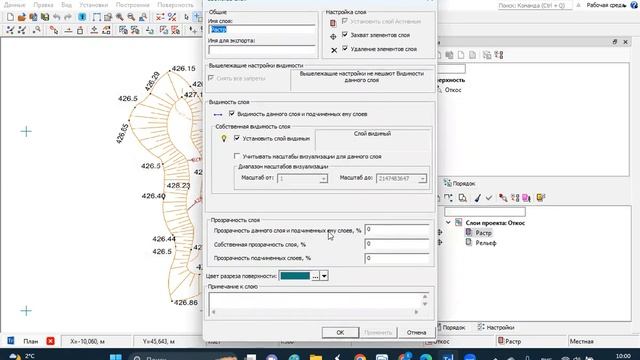Click the '...' color picker button
The image size is (640, 360).
[x=315, y=276]
